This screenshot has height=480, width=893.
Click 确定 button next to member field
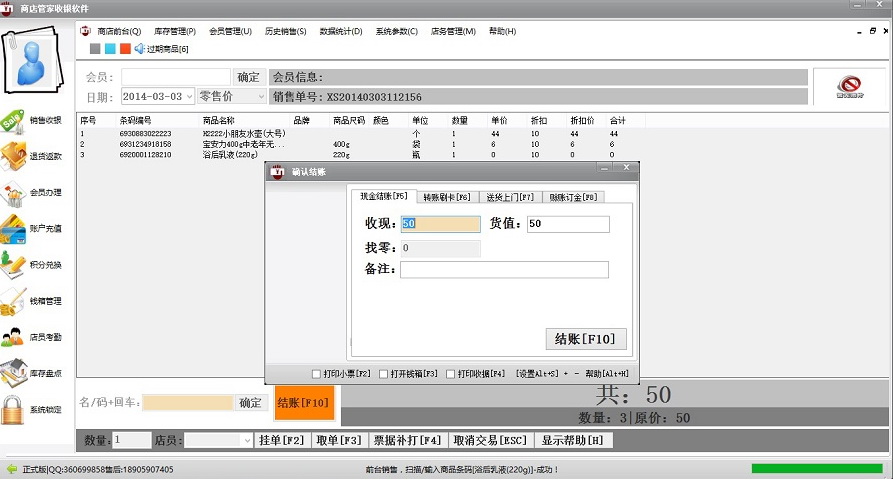[248, 77]
